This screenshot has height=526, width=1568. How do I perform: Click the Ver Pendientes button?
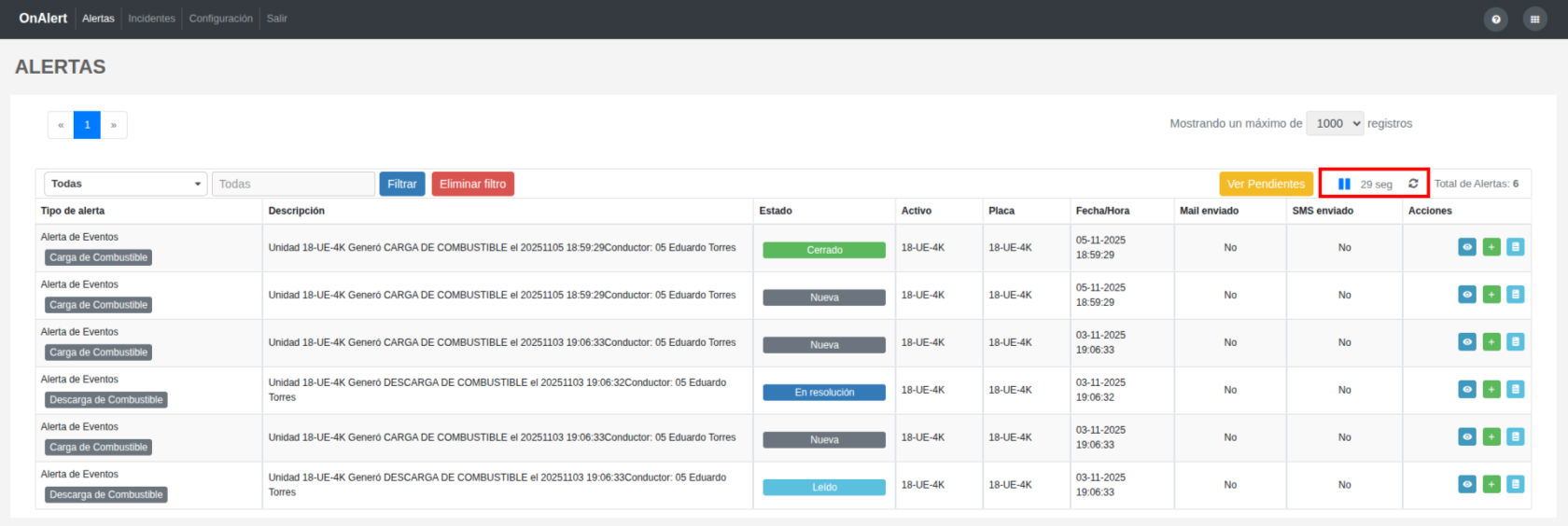pos(1266,184)
